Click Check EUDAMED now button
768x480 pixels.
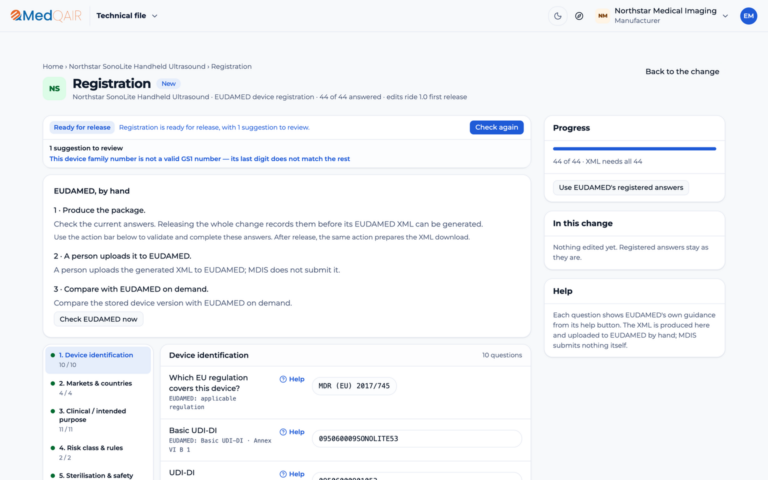(x=98, y=319)
